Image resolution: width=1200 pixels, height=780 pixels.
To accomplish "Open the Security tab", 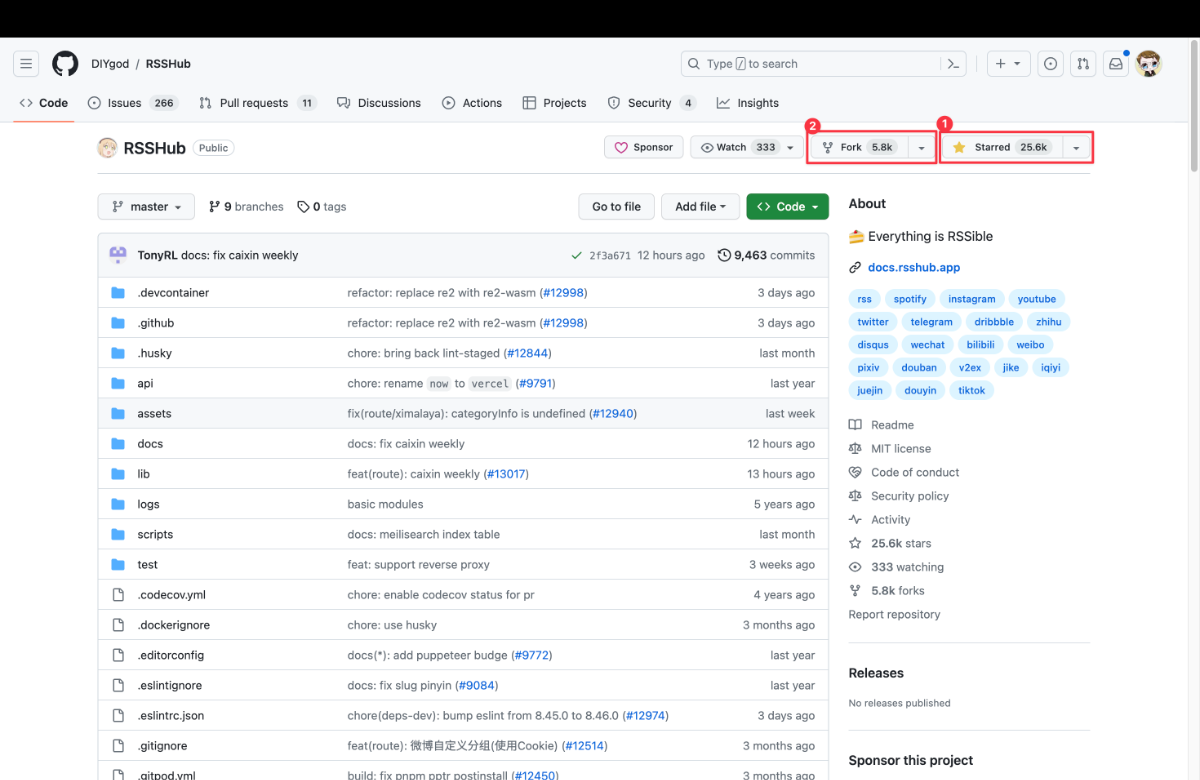I will coord(651,103).
